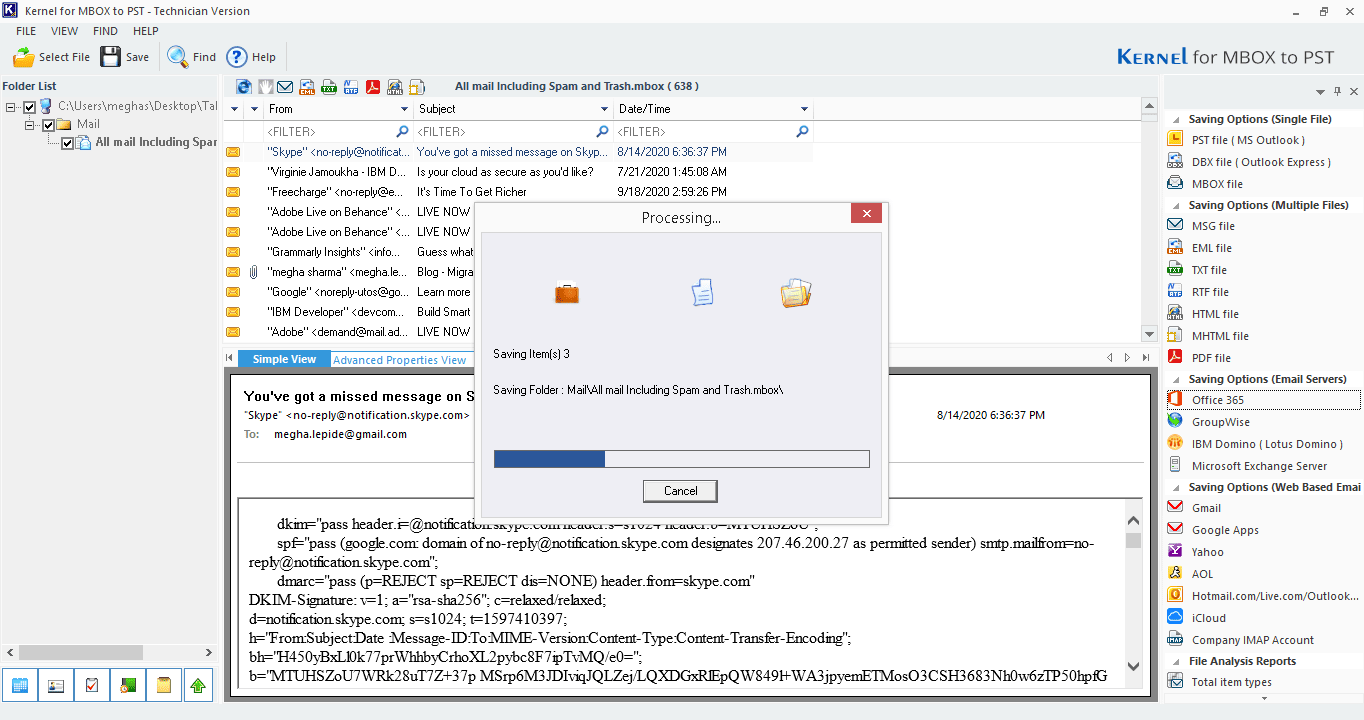Click the From filter input field
The image size is (1364, 720).
338,131
